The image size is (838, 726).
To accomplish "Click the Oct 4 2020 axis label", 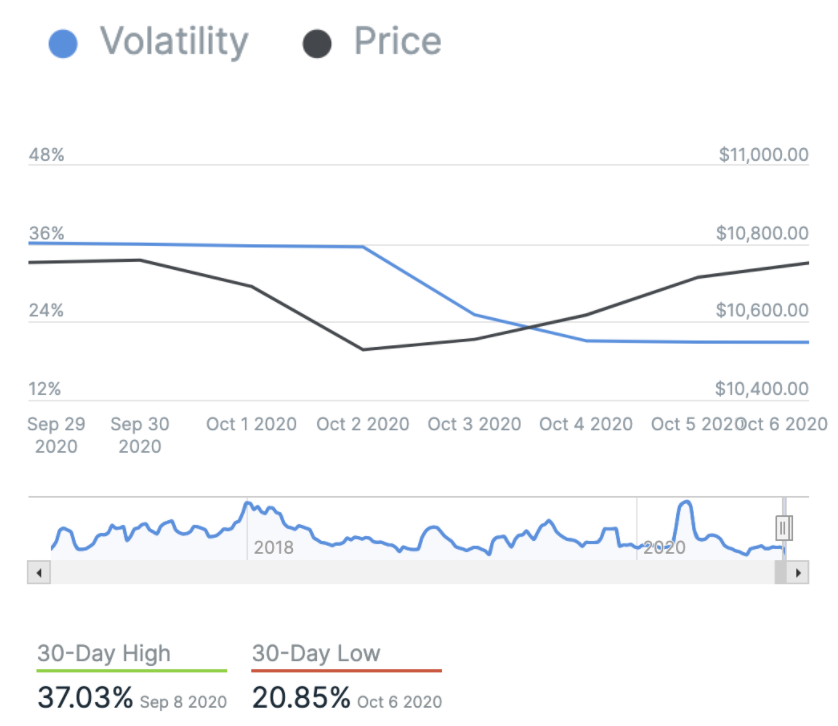I will (x=586, y=424).
